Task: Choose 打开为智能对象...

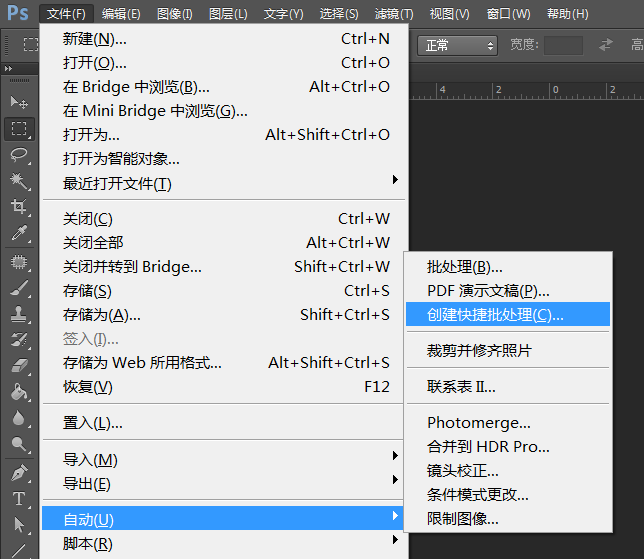Action: pyautogui.click(x=225, y=159)
